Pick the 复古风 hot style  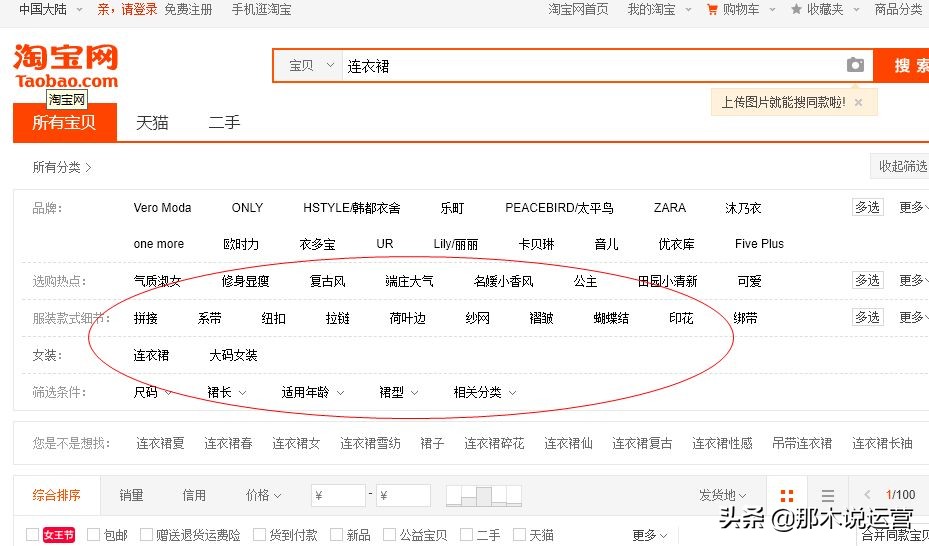[327, 281]
